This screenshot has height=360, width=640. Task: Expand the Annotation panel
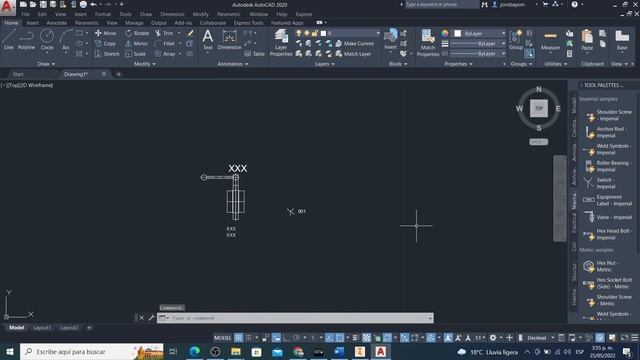tap(233, 64)
